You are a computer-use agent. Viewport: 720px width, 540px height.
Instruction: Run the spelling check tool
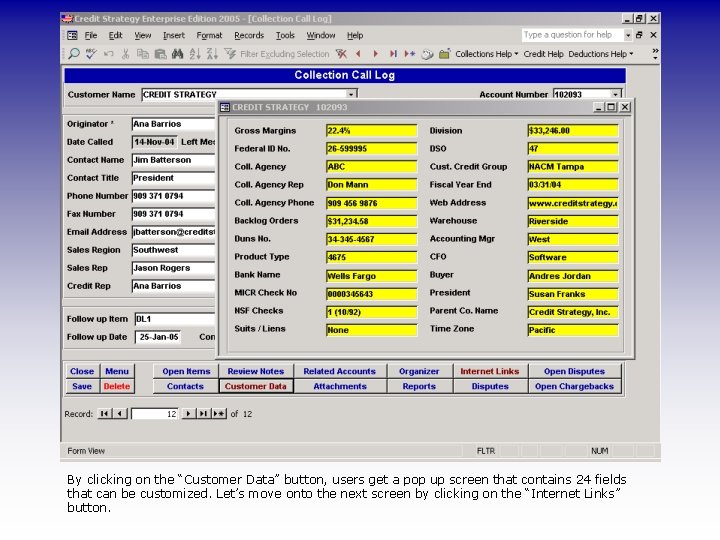91,54
